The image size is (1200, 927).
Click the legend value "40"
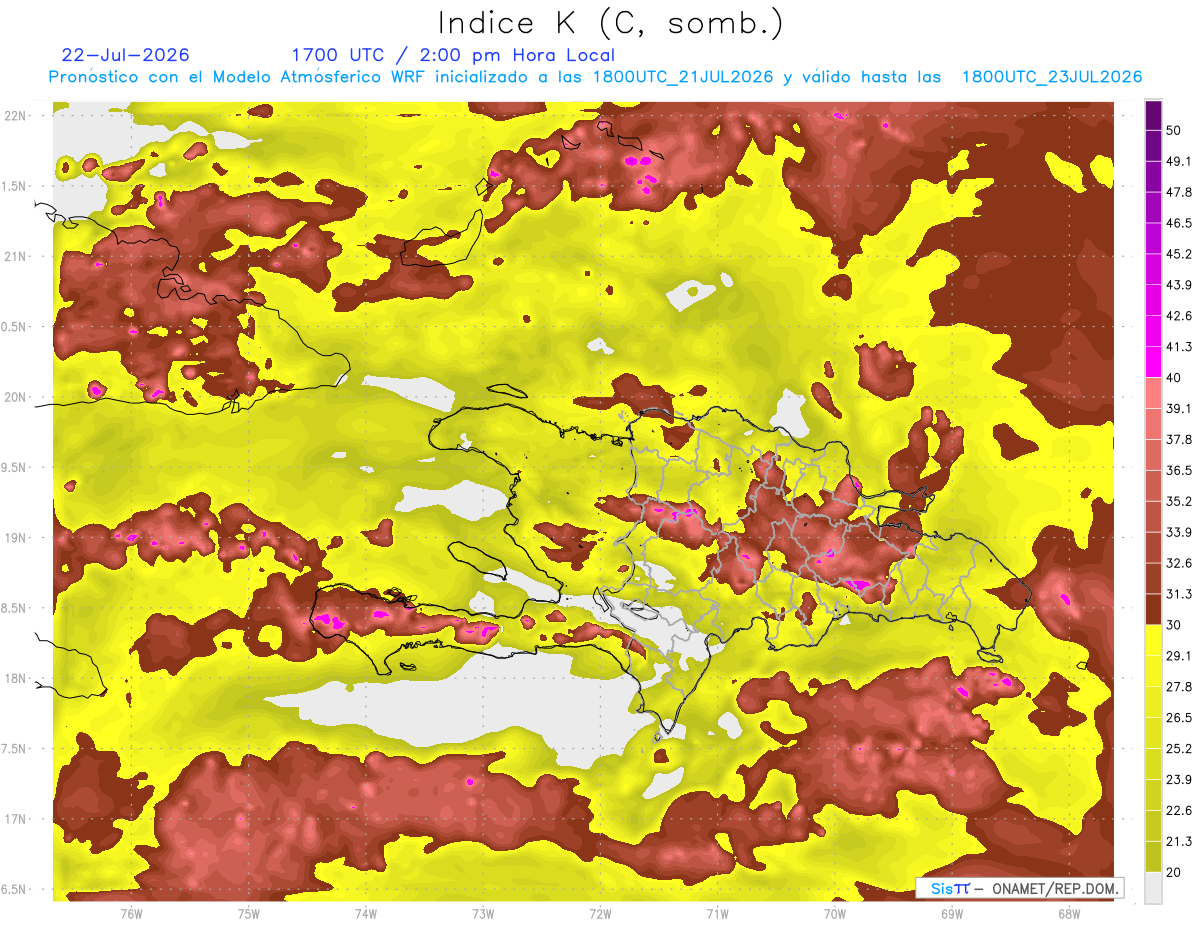[x=1174, y=377]
